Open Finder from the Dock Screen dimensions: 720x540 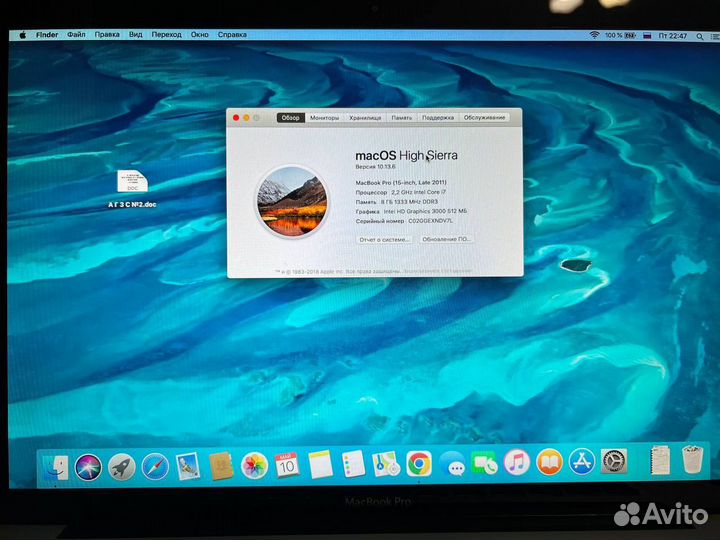56,467
